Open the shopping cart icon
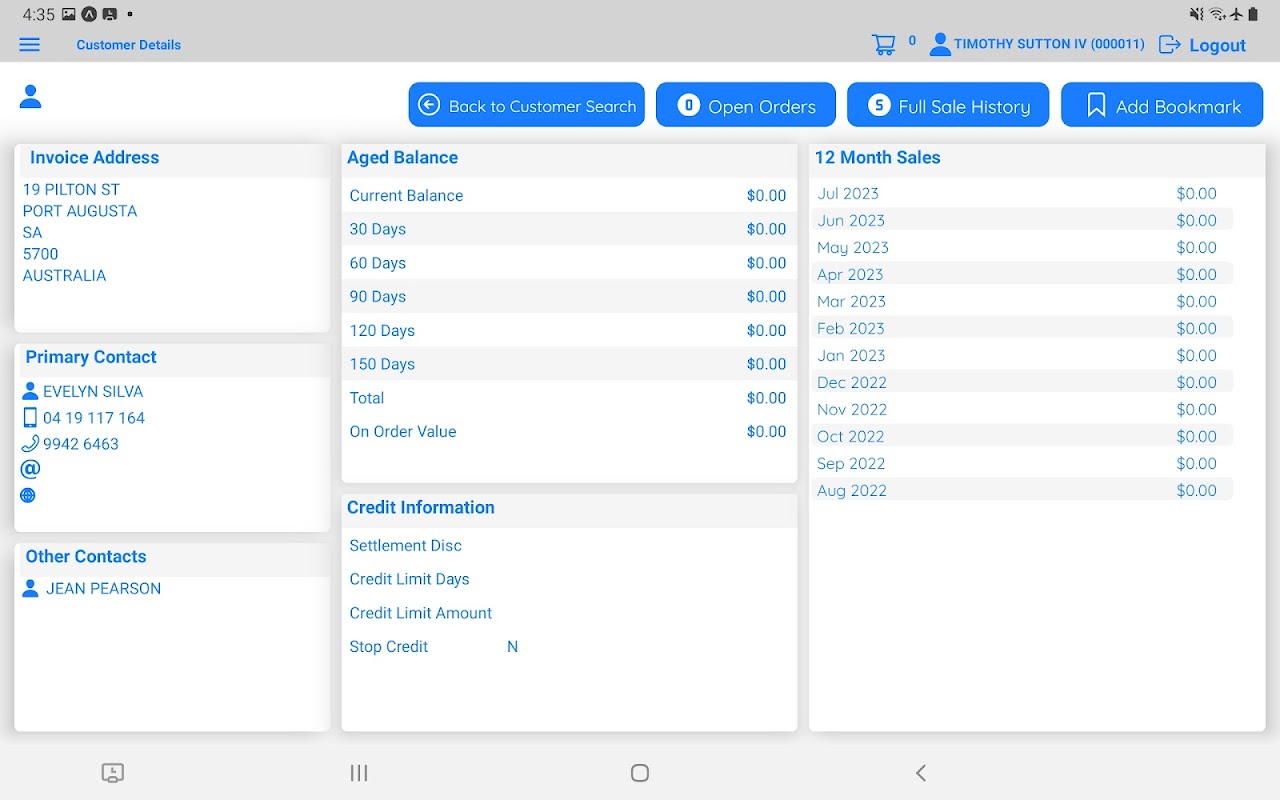 (883, 45)
